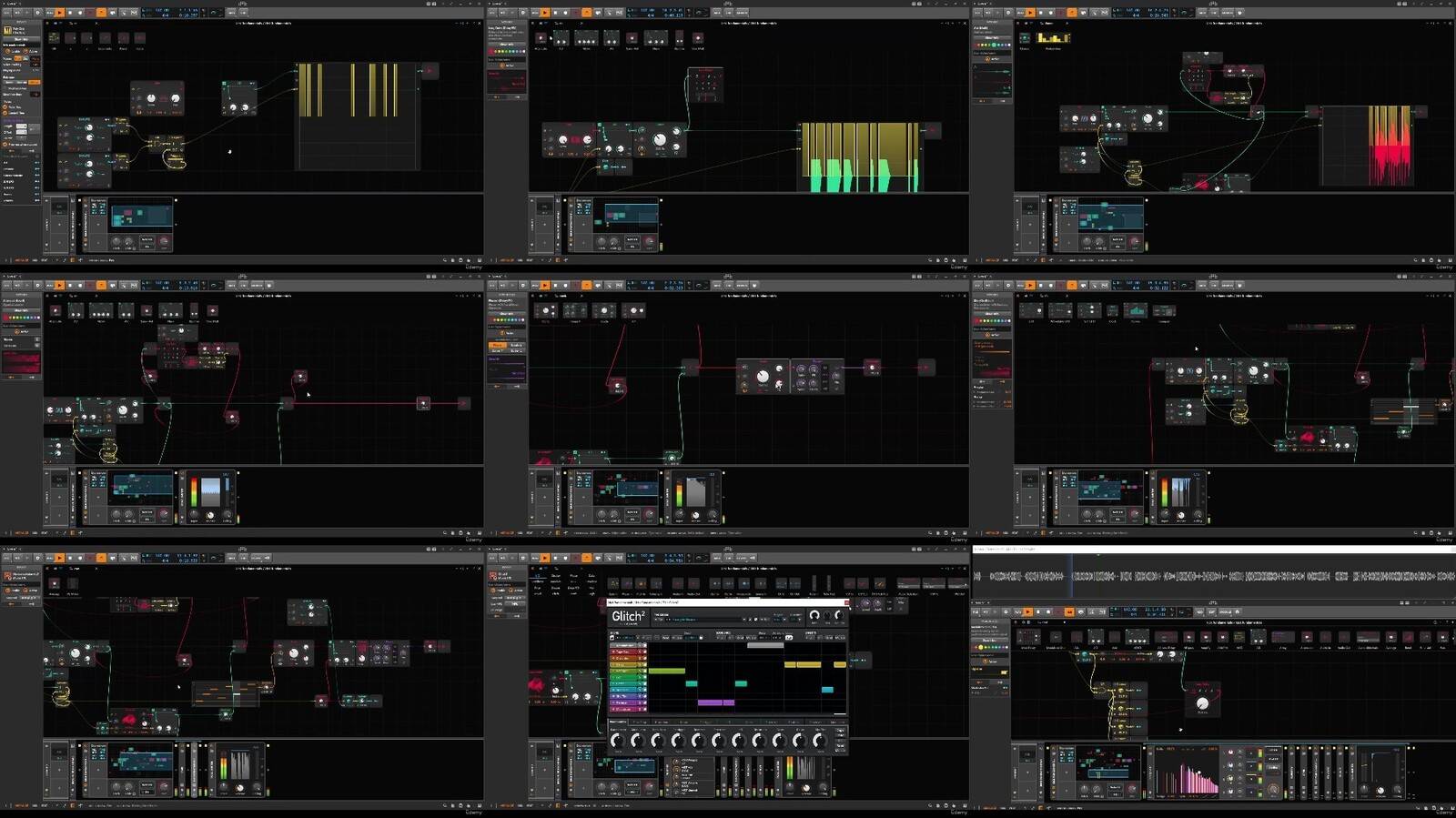Close the Glitch2 plugin window
The height and width of the screenshot is (818, 1456).
(x=845, y=602)
